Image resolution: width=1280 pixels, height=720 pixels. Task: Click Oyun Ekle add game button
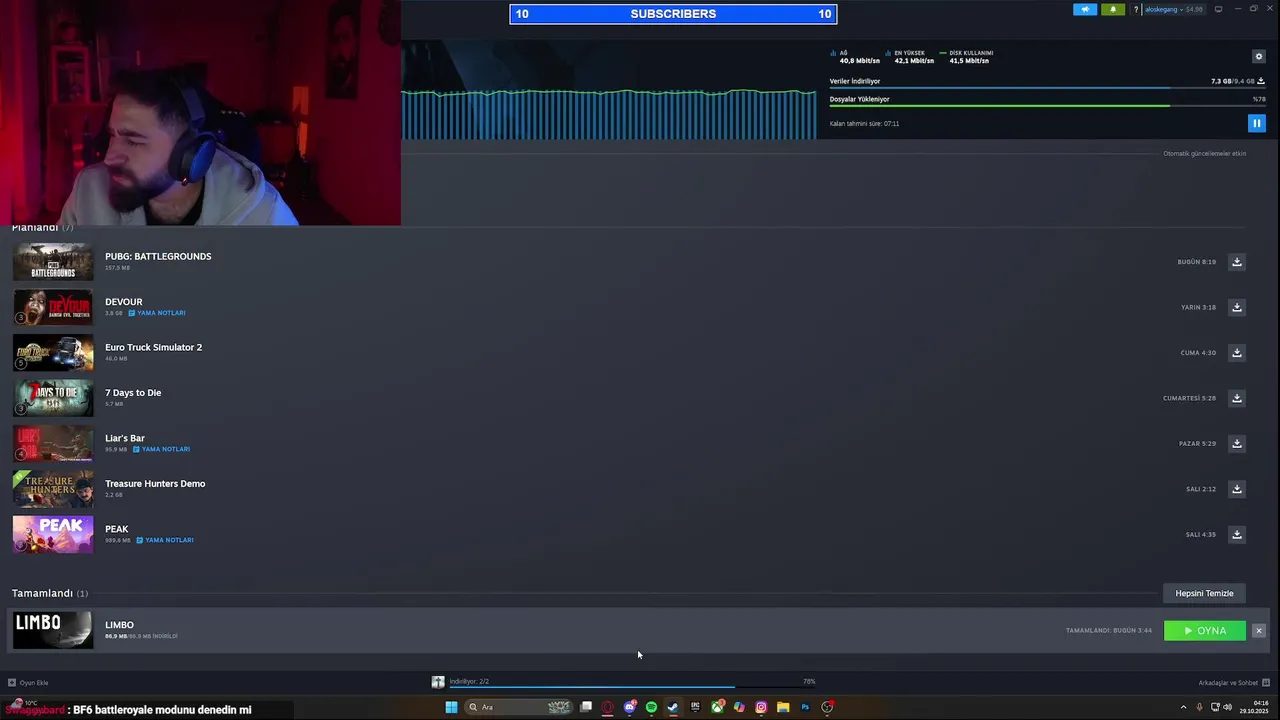click(x=28, y=683)
